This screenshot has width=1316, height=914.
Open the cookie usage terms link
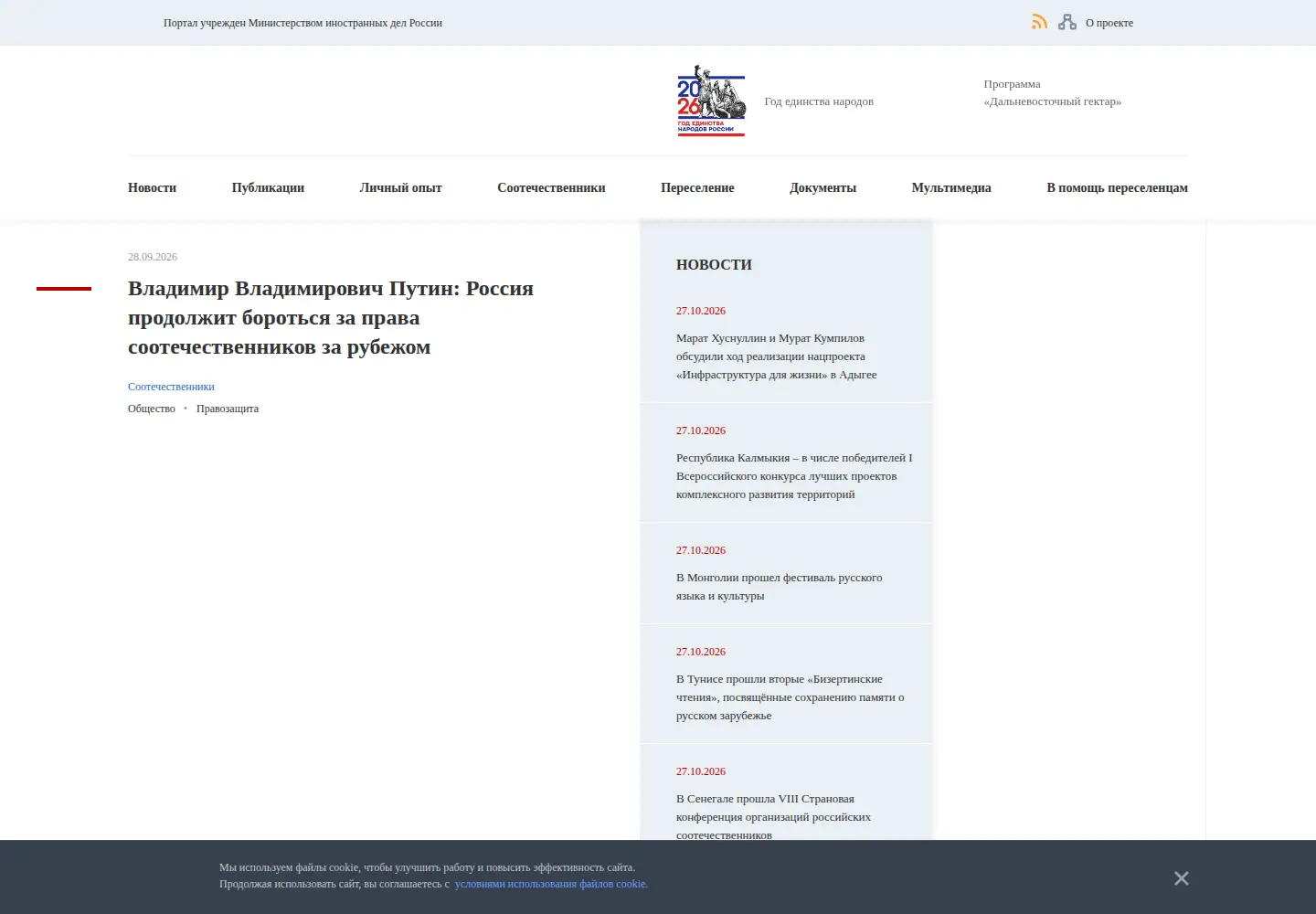(551, 884)
